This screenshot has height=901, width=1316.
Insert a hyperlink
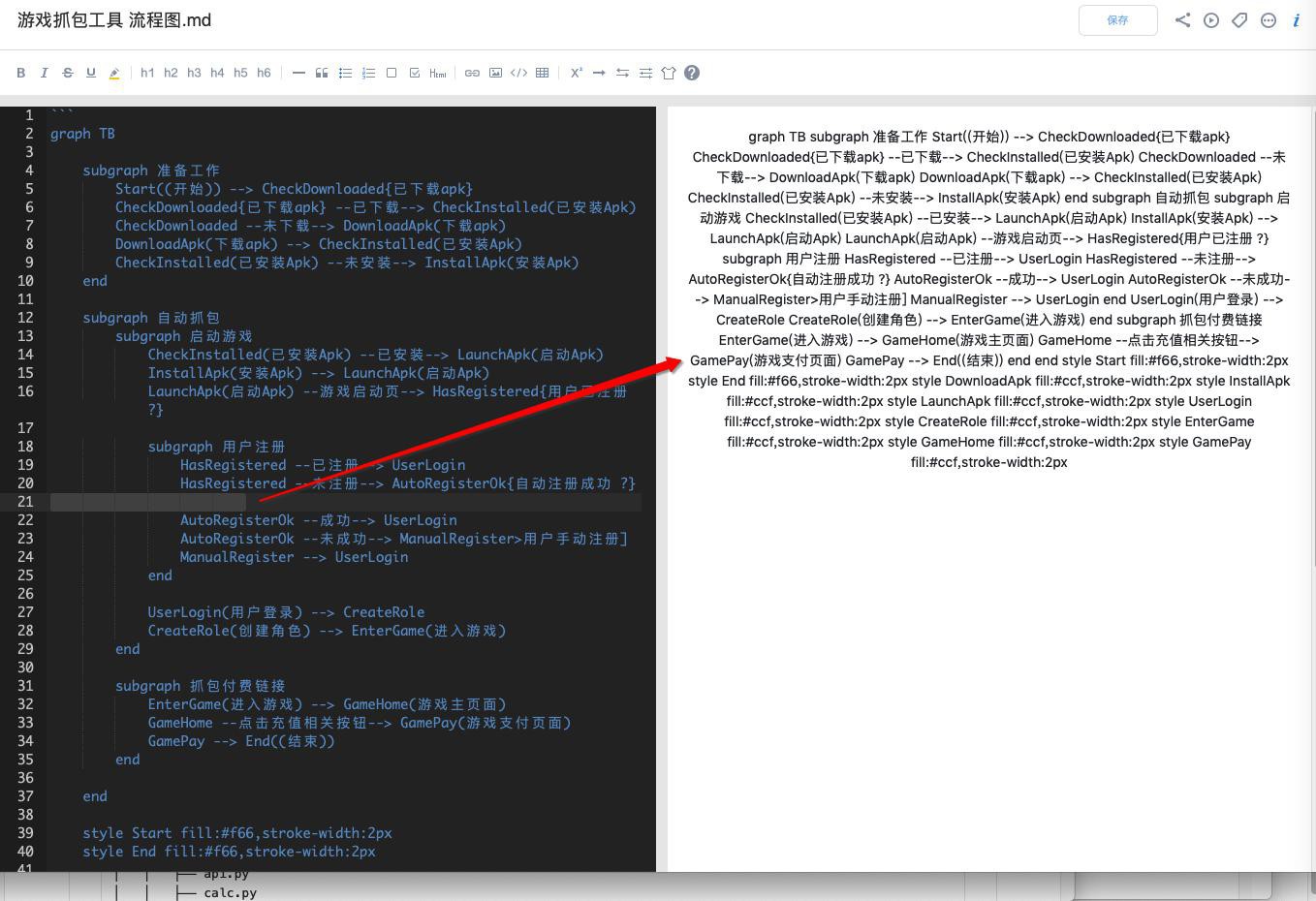pos(472,73)
